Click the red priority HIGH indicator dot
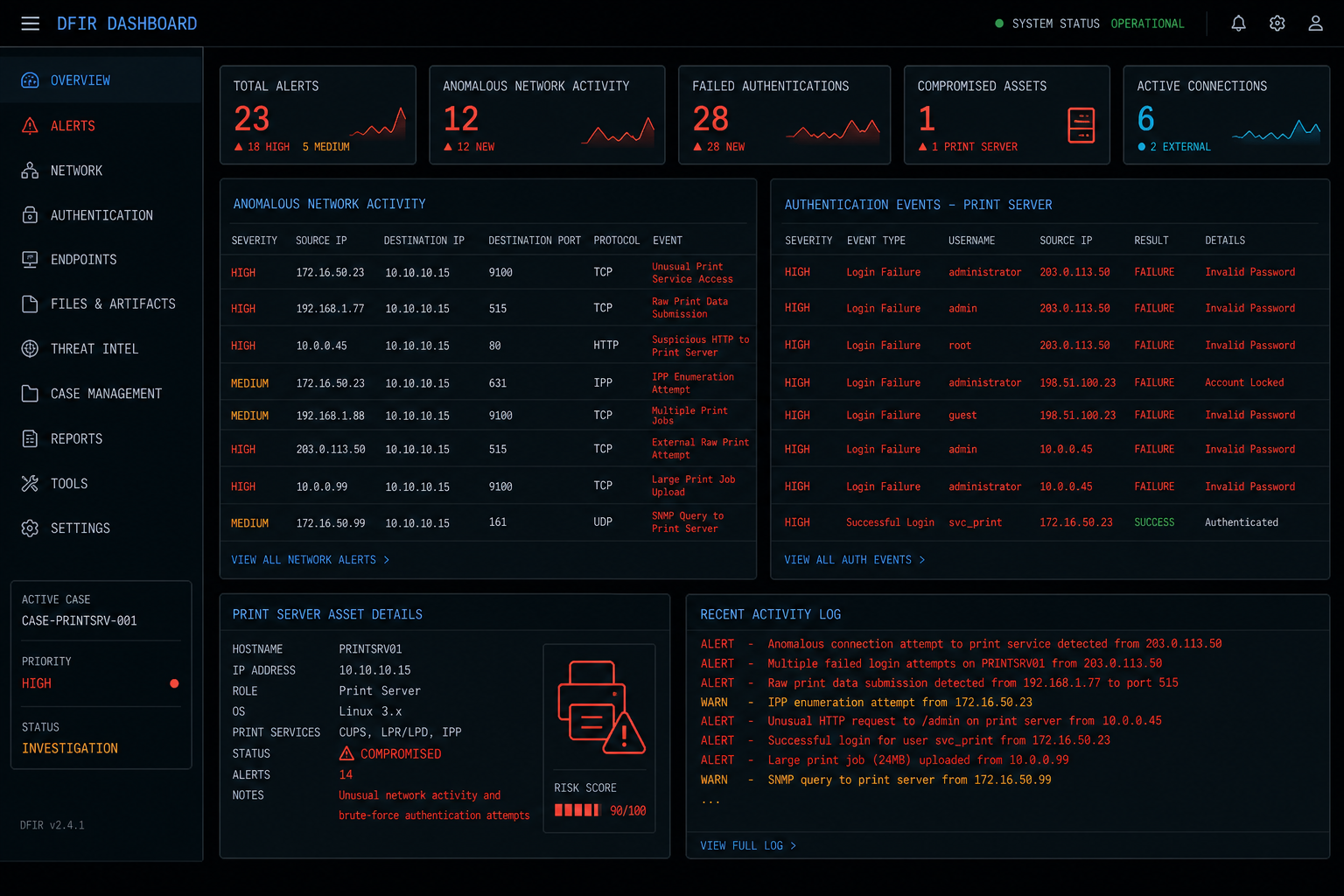 [174, 683]
